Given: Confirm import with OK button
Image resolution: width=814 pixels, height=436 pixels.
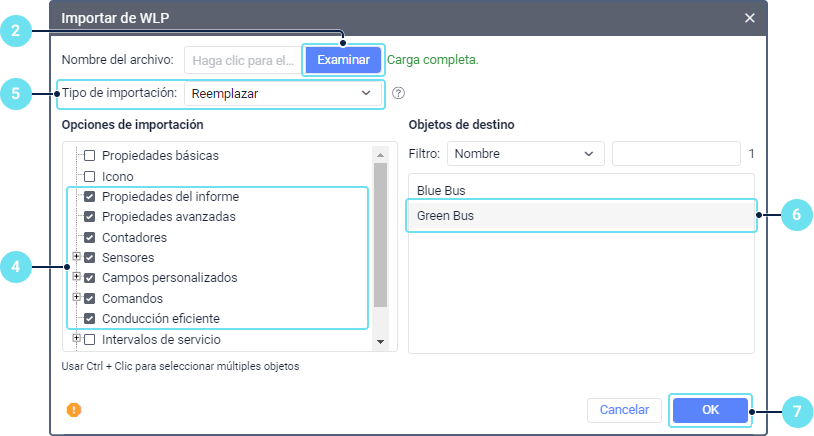Looking at the screenshot, I should (710, 410).
